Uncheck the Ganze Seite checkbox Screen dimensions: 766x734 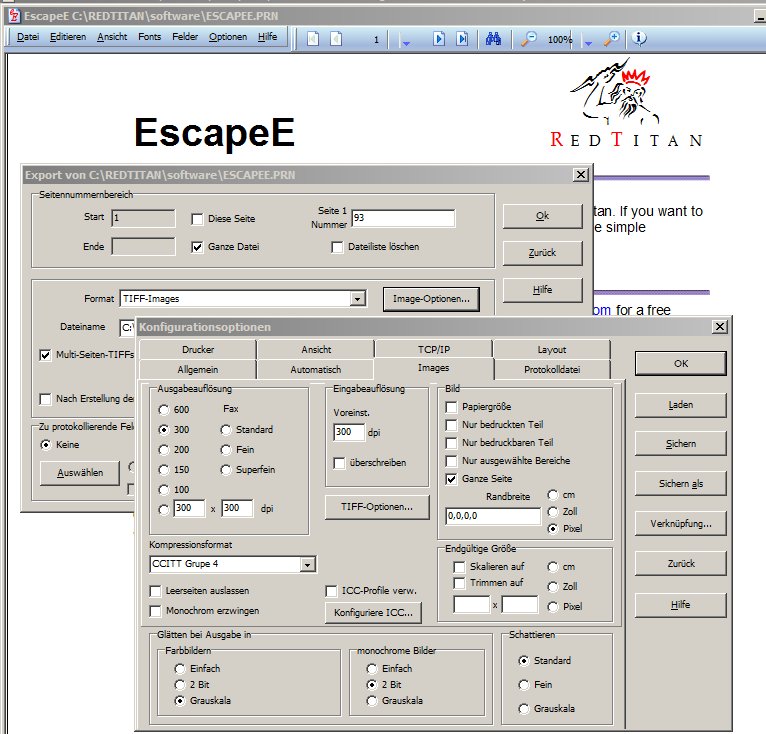click(451, 479)
